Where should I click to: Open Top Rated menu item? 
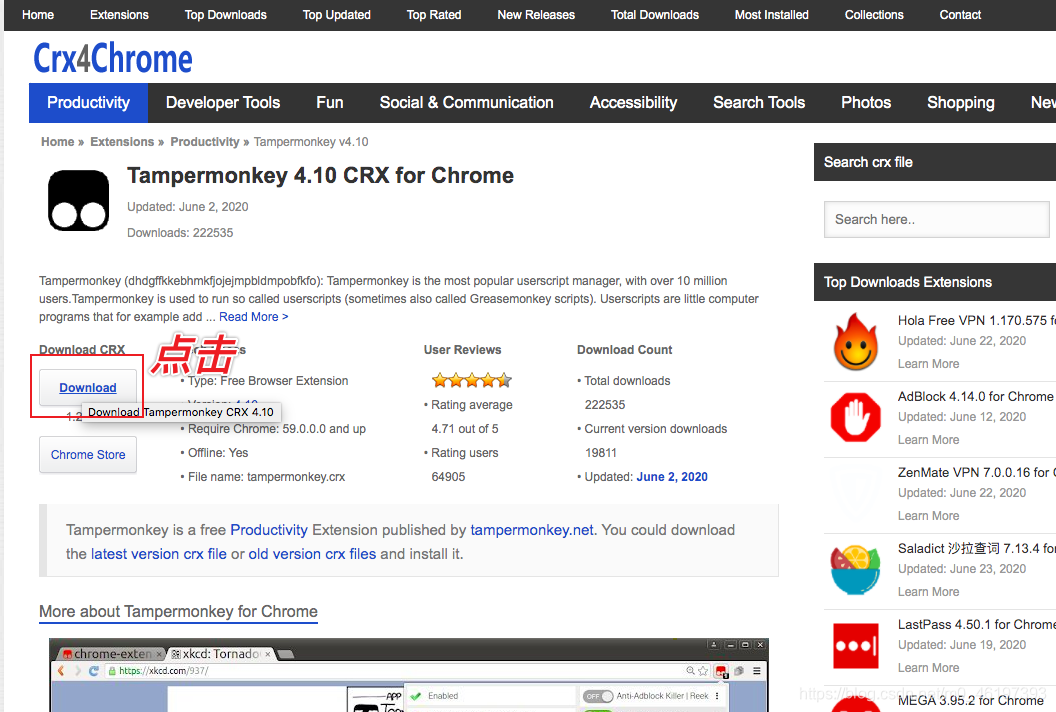(434, 15)
